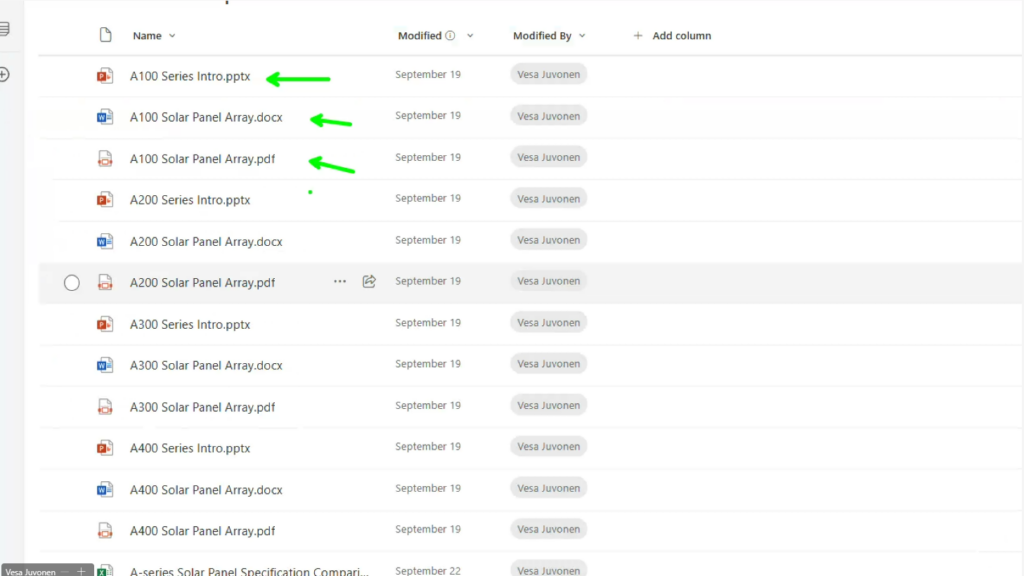Image resolution: width=1024 pixels, height=576 pixels.
Task: Click PowerPoint icon of A200 Series Intro.pptx
Action: pos(104,200)
